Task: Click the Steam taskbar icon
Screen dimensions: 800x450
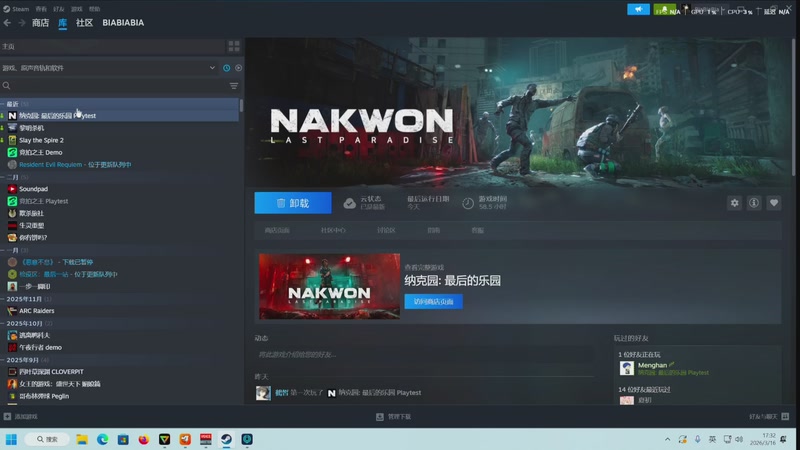Action: point(227,439)
